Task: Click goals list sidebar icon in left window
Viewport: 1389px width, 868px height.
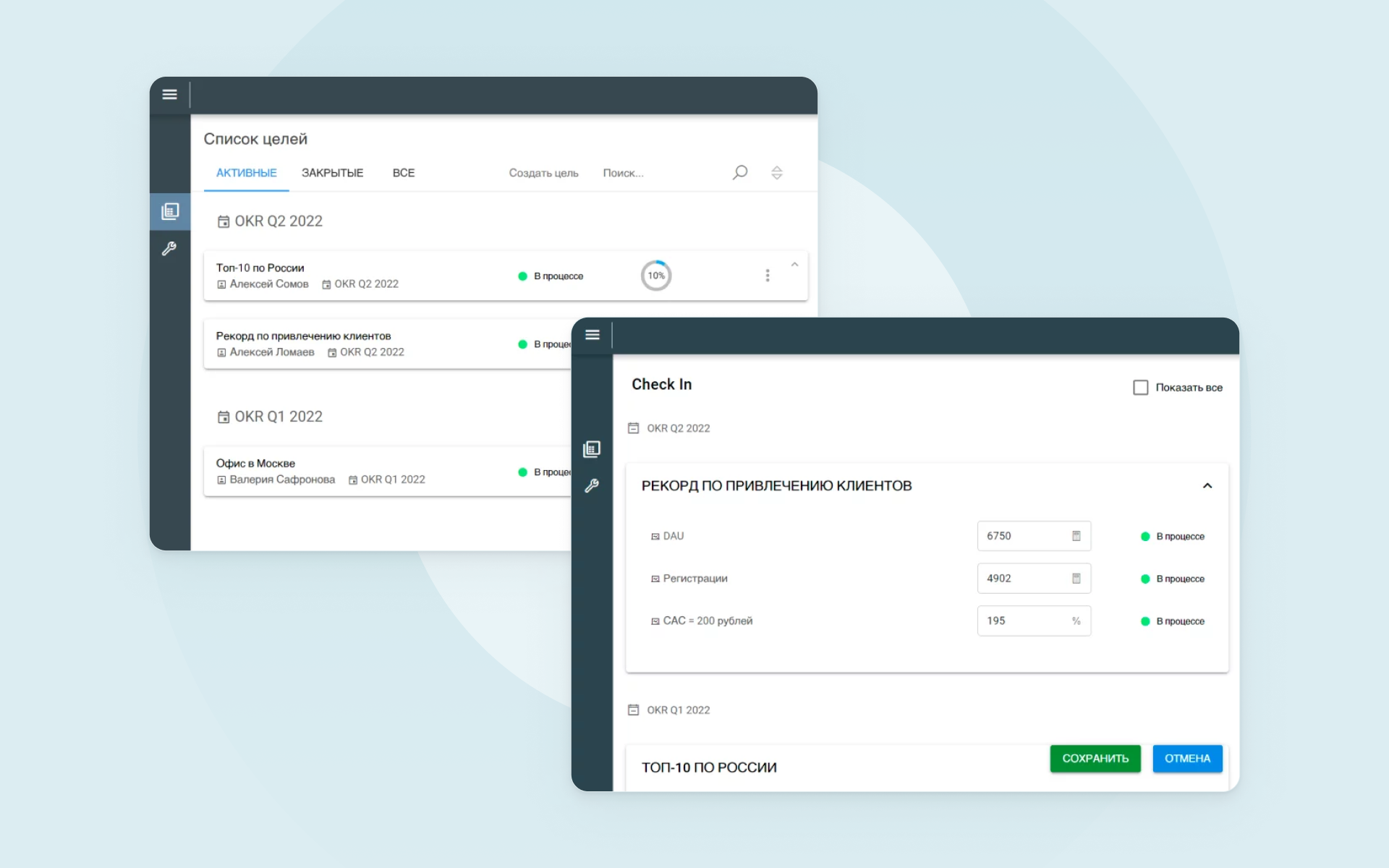Action: 170,211
